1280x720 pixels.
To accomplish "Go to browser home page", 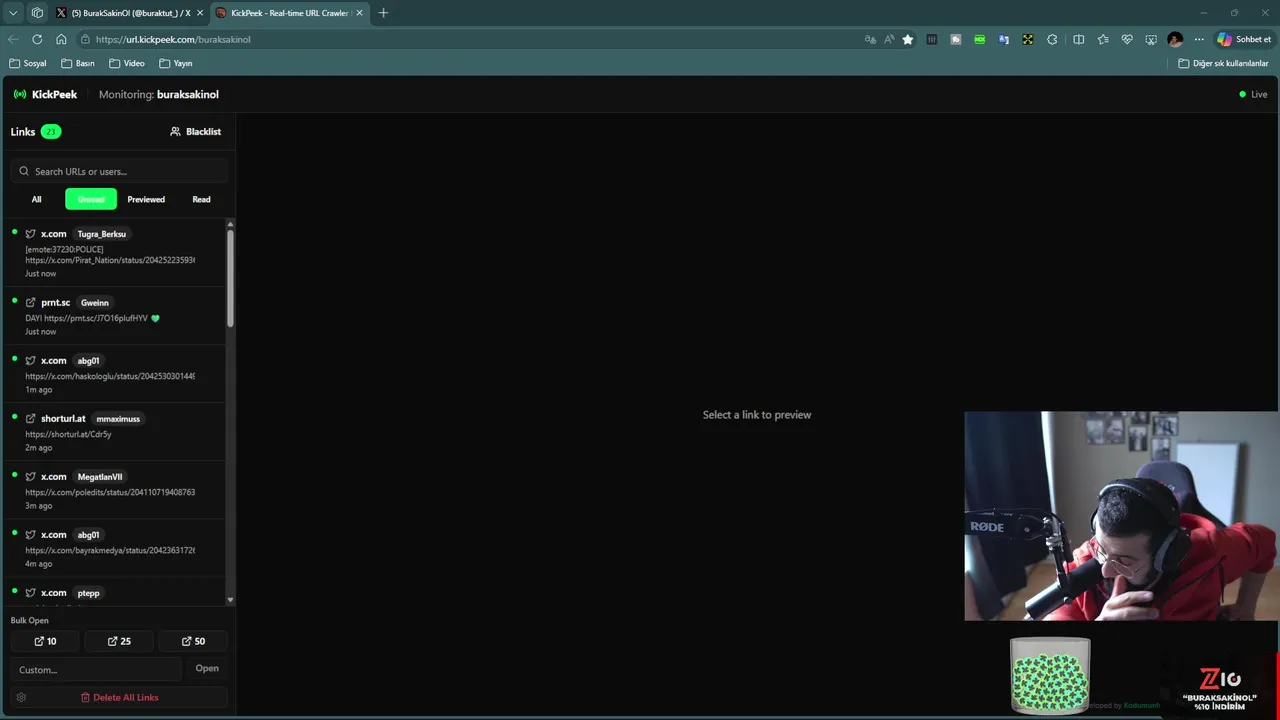I will click(61, 39).
